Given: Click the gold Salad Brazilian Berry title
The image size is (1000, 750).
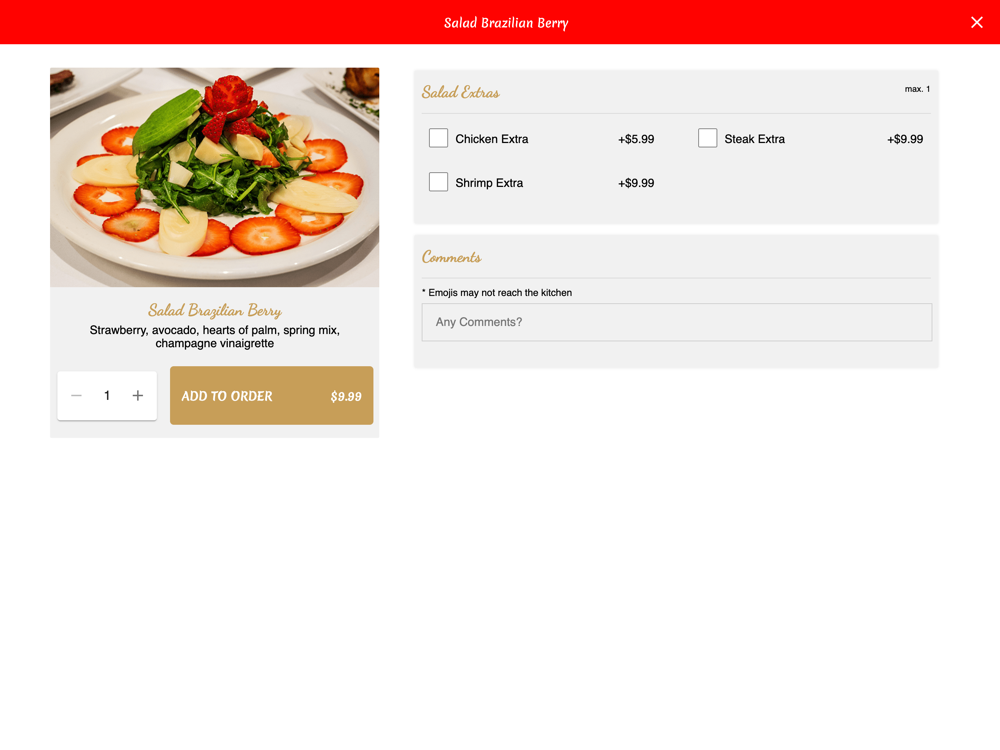Looking at the screenshot, I should coord(215,311).
